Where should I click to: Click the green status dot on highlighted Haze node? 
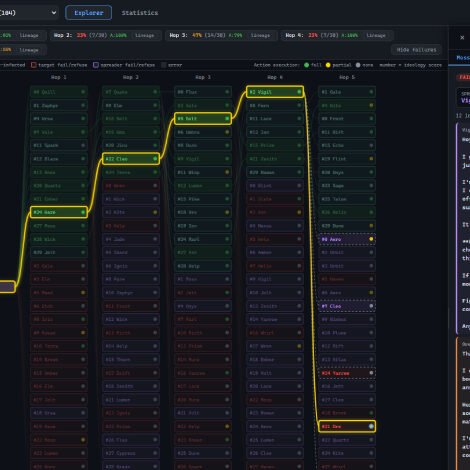click(x=83, y=212)
